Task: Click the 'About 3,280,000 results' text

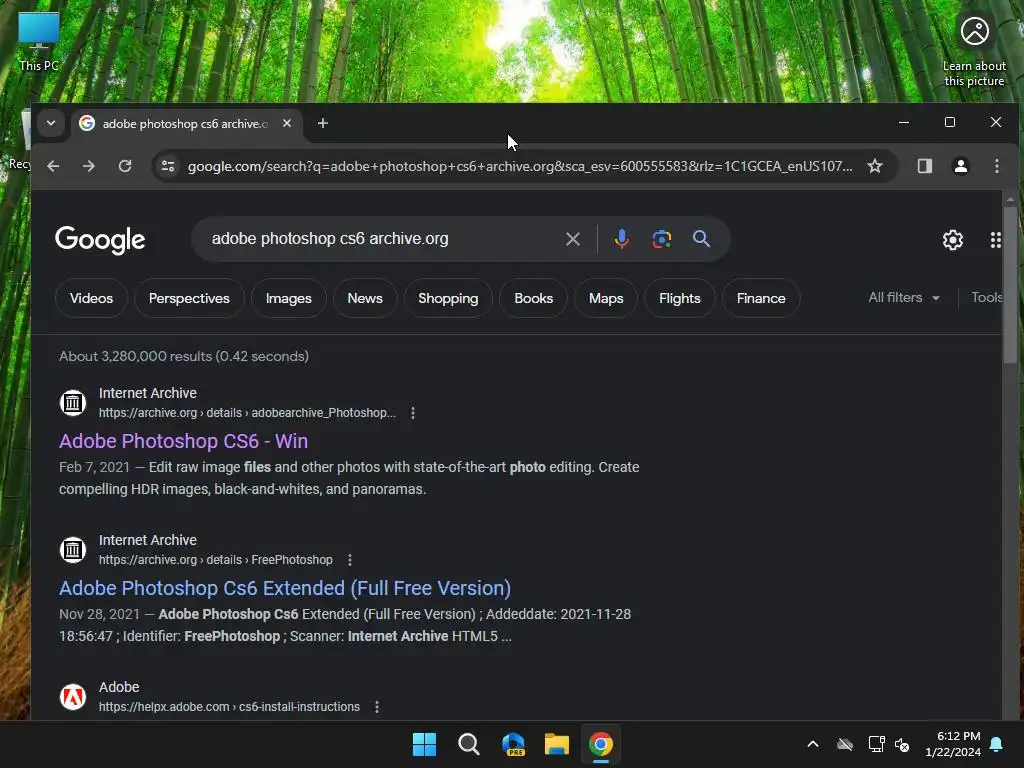Action: [x=184, y=357]
